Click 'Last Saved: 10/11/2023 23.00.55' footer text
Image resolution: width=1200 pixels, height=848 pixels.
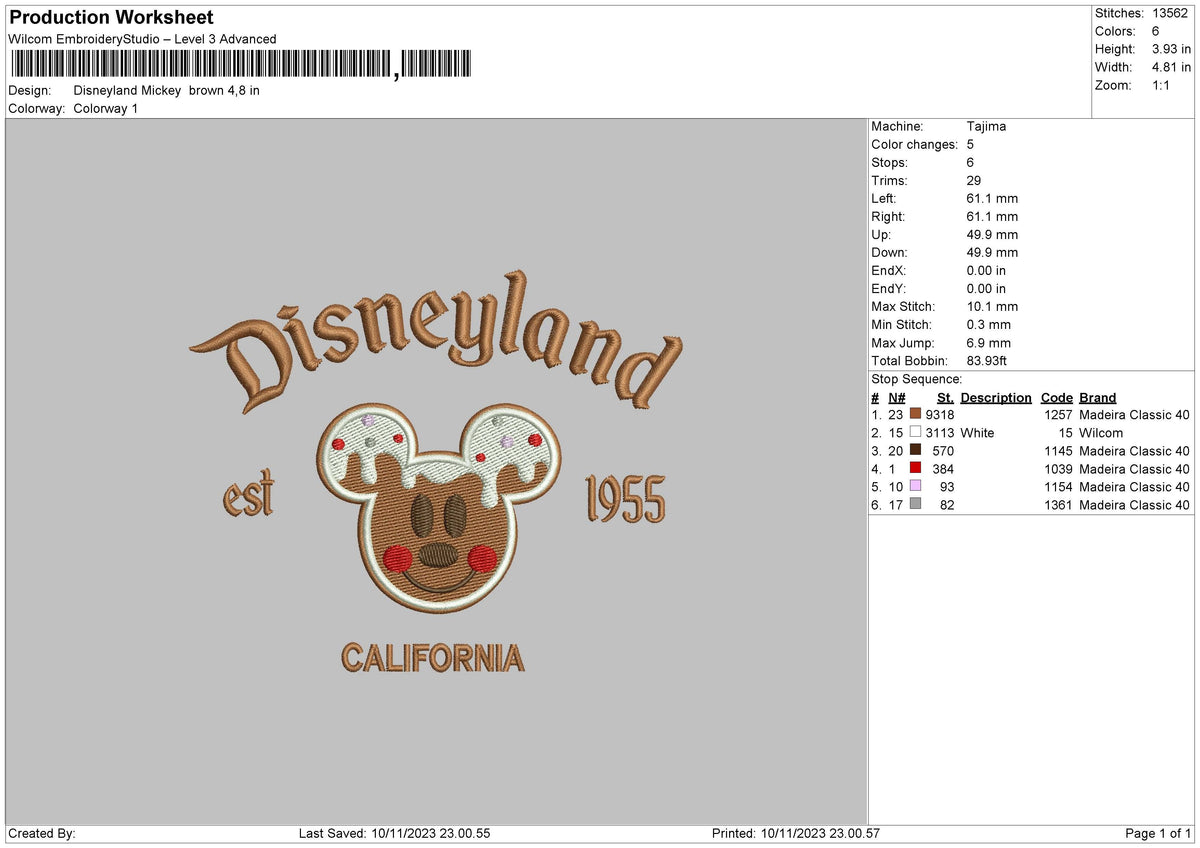click(394, 833)
